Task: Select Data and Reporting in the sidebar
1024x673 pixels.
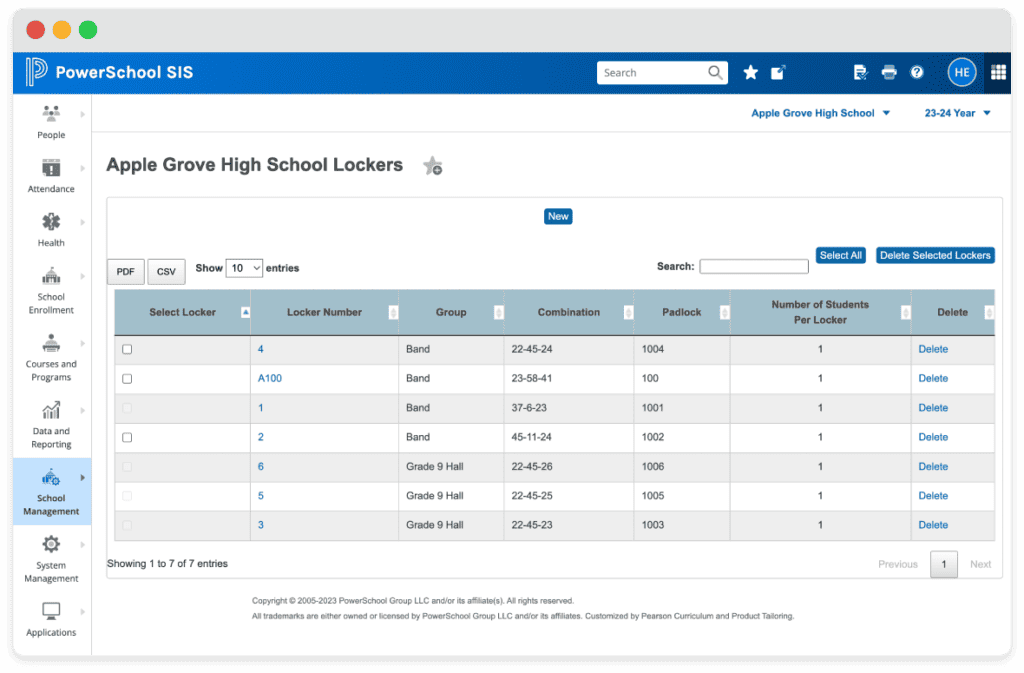Action: point(51,425)
